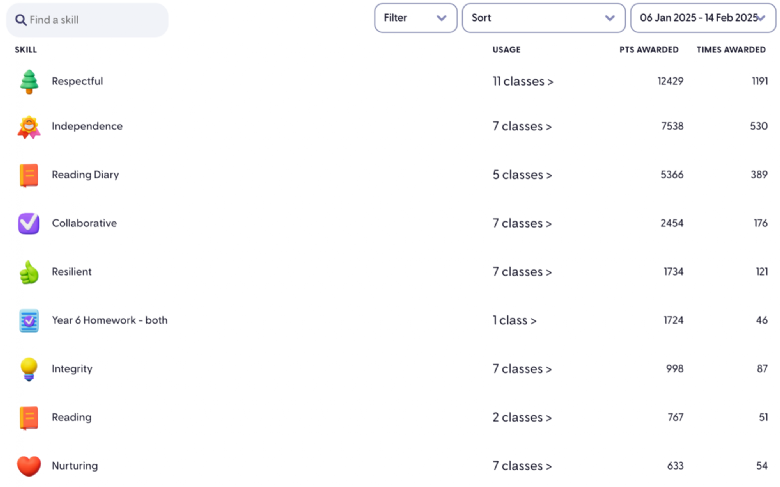The image size is (780, 487).
Task: Click the Times Awarded column header
Action: click(731, 50)
